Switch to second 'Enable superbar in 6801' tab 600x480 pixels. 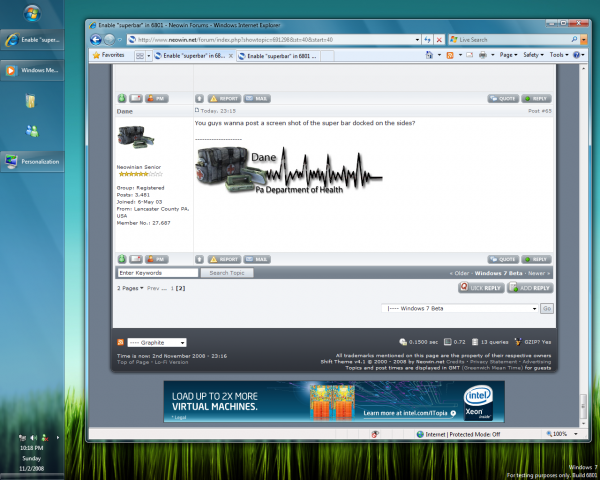click(x=278, y=56)
